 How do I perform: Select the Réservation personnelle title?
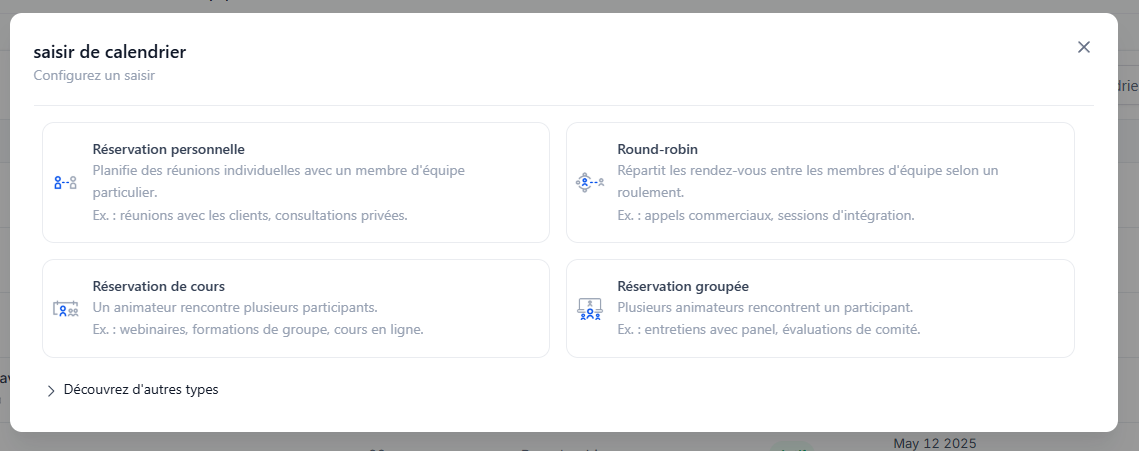[x=169, y=150]
